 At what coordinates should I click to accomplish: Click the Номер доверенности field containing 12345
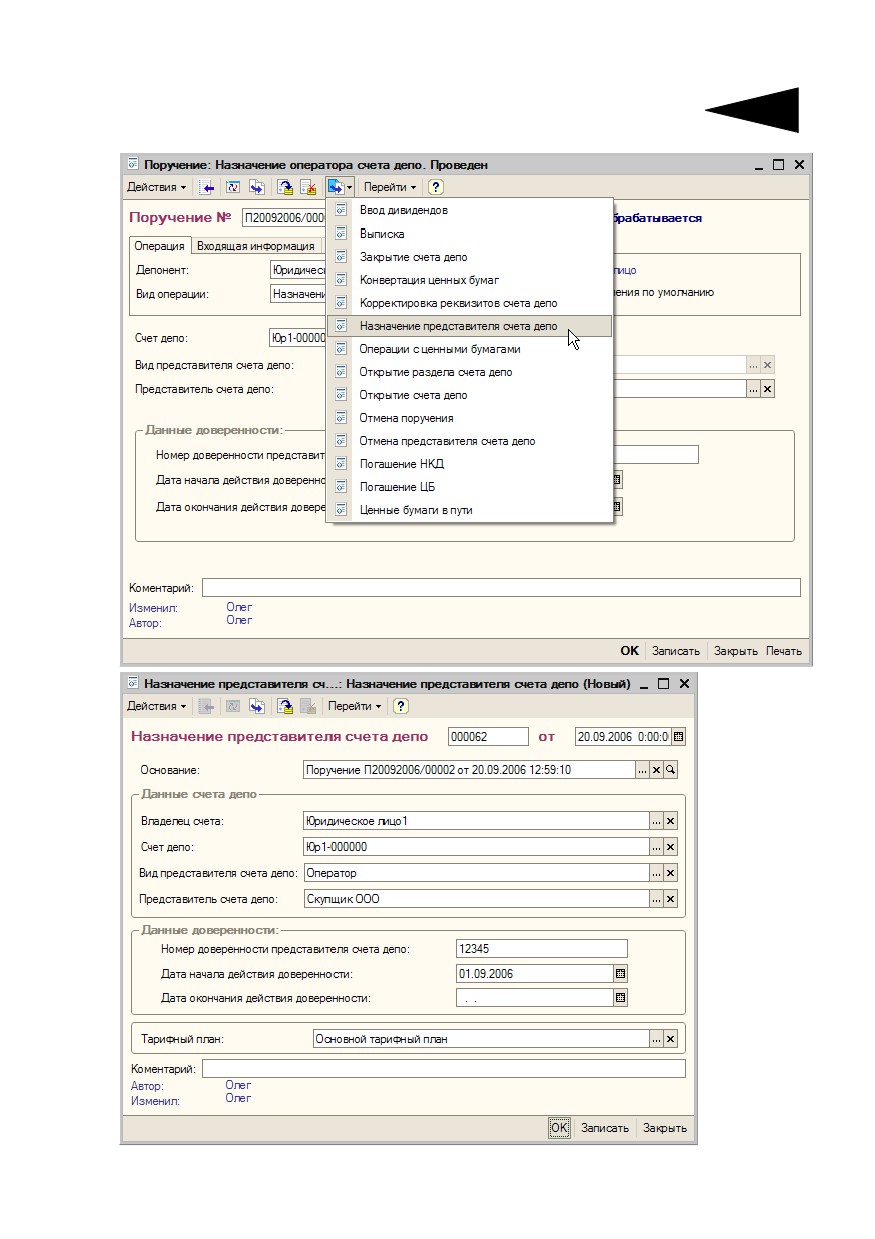coord(541,949)
